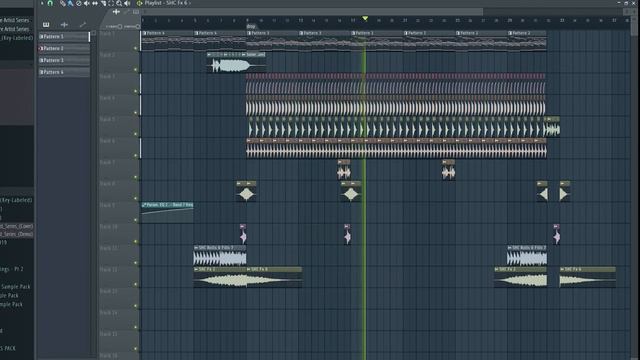Toggle the snap magnet icon

coord(50,3)
